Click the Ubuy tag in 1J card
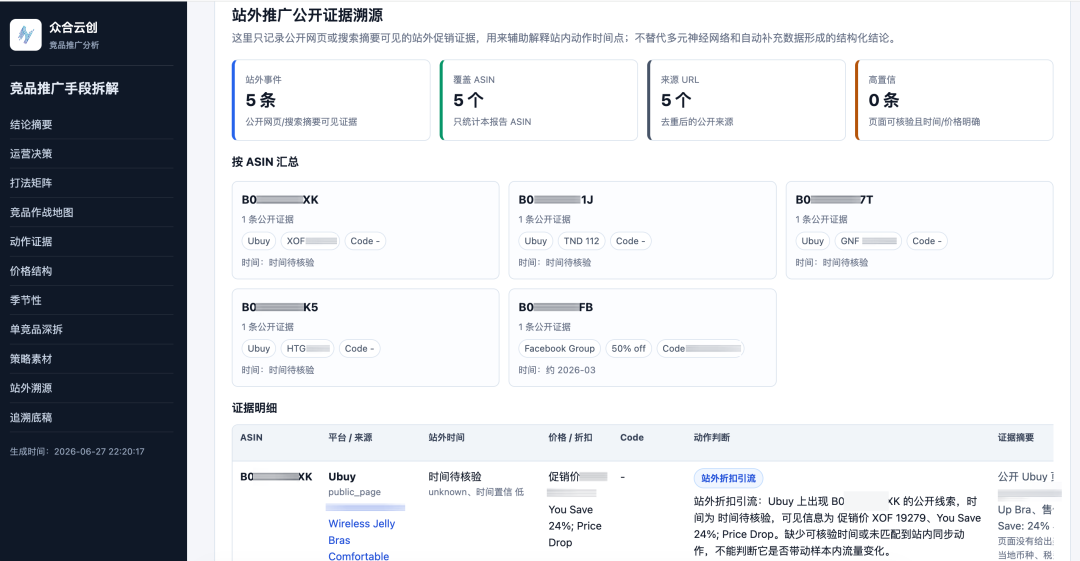Viewport: 1080px width, 561px height. (x=536, y=241)
